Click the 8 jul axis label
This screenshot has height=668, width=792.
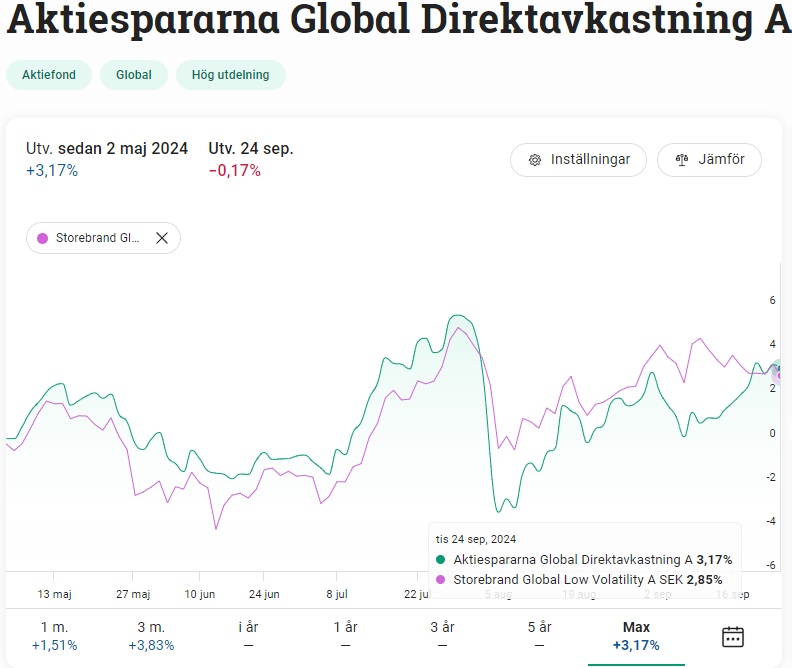(337, 594)
